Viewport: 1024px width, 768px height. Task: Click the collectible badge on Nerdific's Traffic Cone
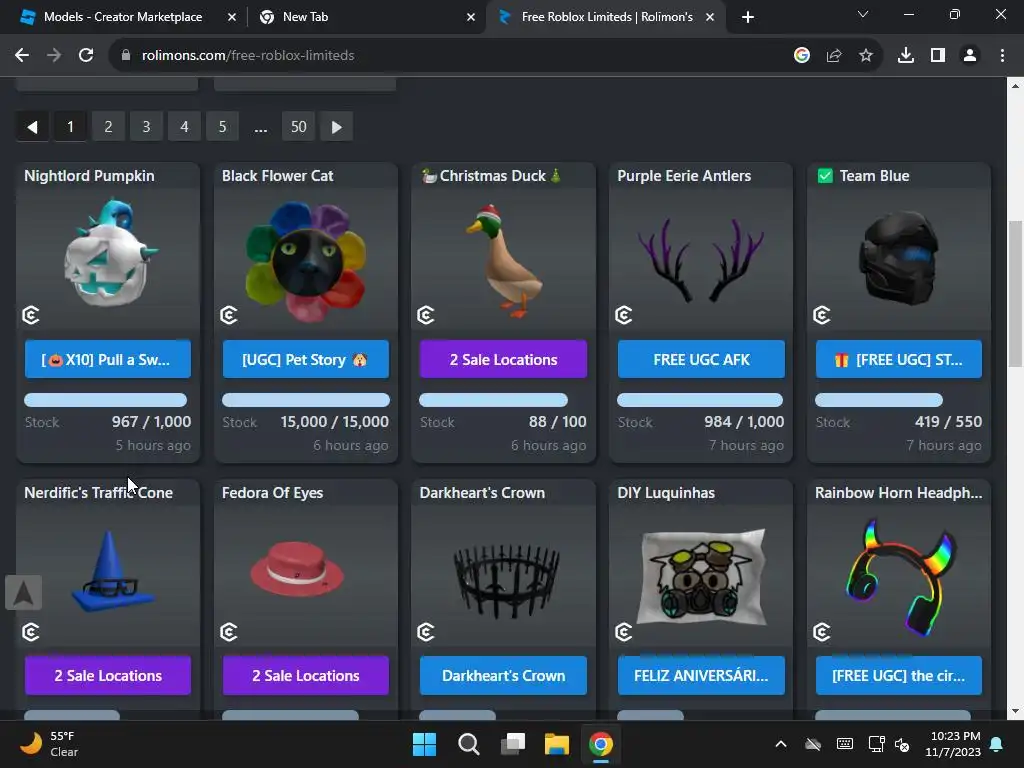[31, 632]
